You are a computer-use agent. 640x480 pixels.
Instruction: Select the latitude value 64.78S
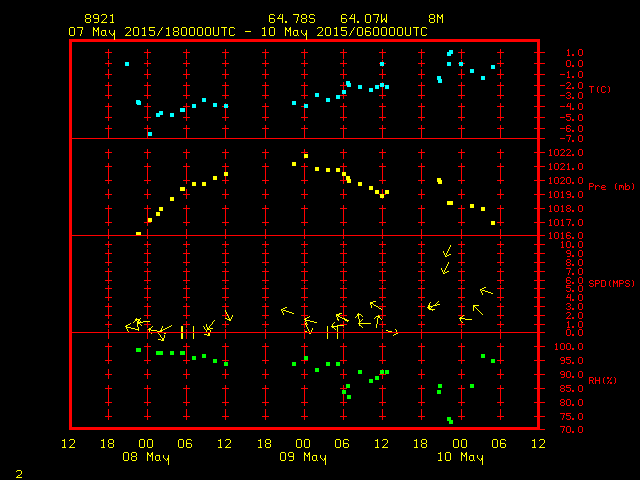289,19
